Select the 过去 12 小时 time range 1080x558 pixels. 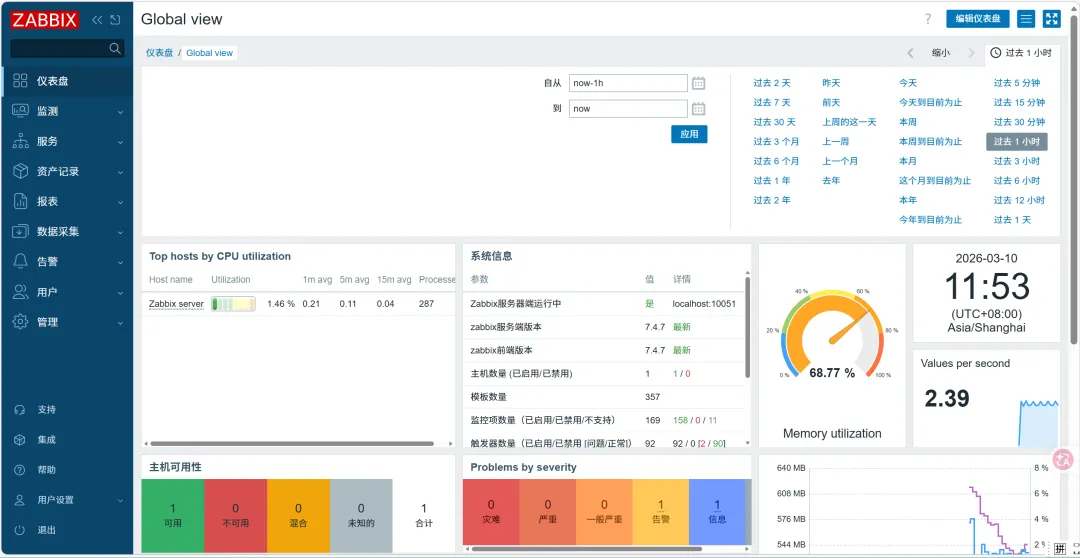coord(1019,200)
